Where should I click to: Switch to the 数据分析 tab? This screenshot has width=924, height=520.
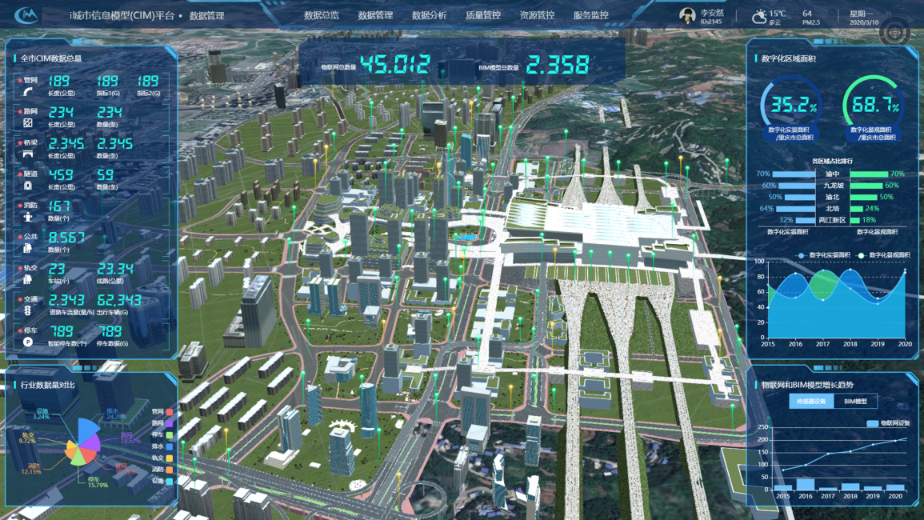tap(429, 16)
